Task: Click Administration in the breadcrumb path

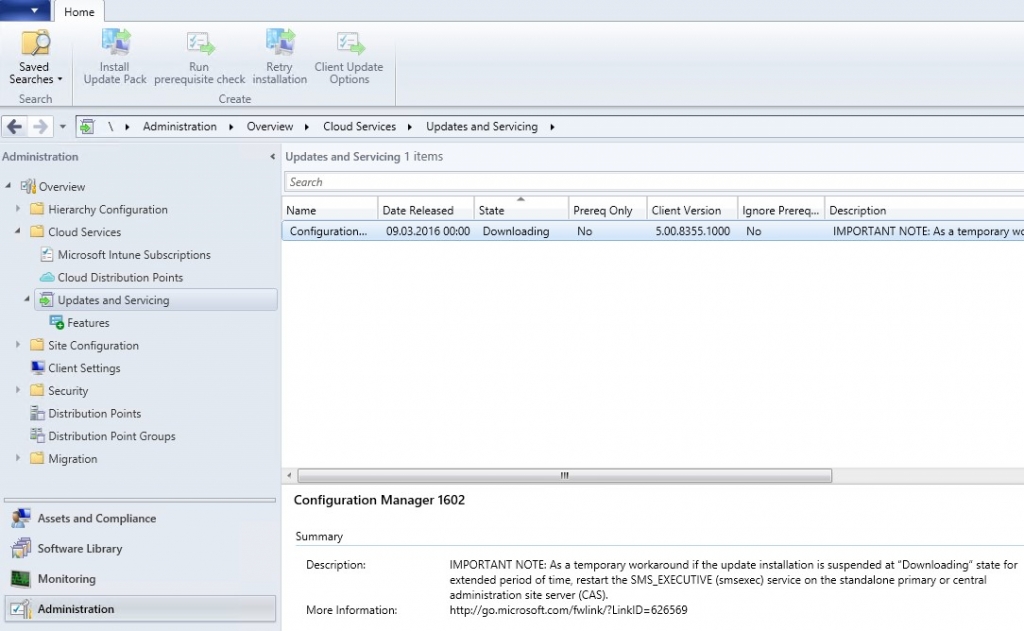Action: [180, 127]
